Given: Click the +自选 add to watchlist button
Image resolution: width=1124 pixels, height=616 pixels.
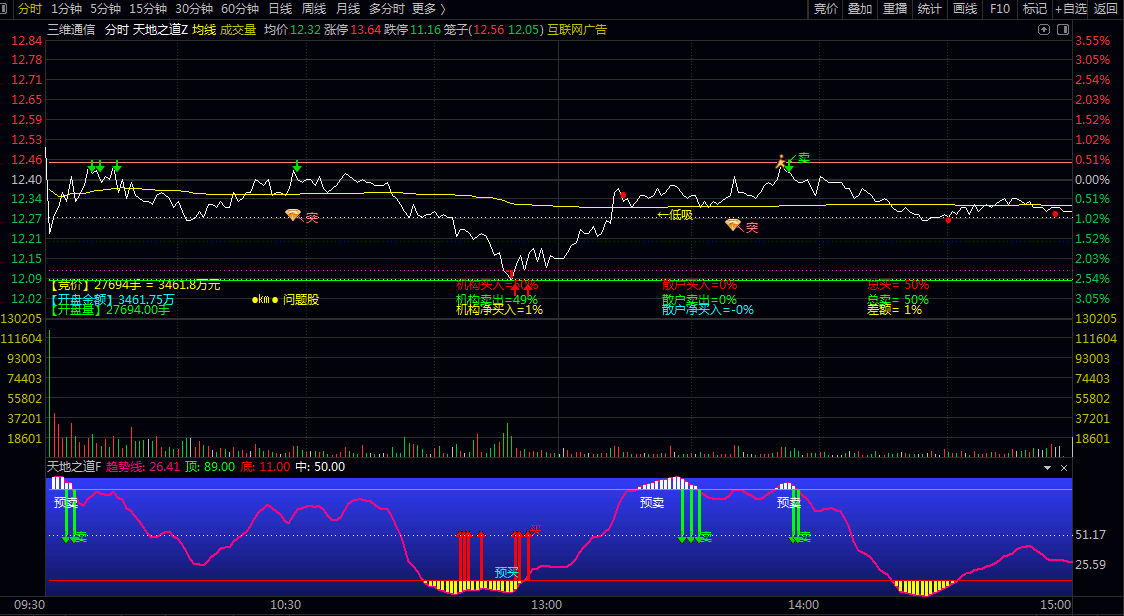Looking at the screenshot, I should coord(1070,9).
